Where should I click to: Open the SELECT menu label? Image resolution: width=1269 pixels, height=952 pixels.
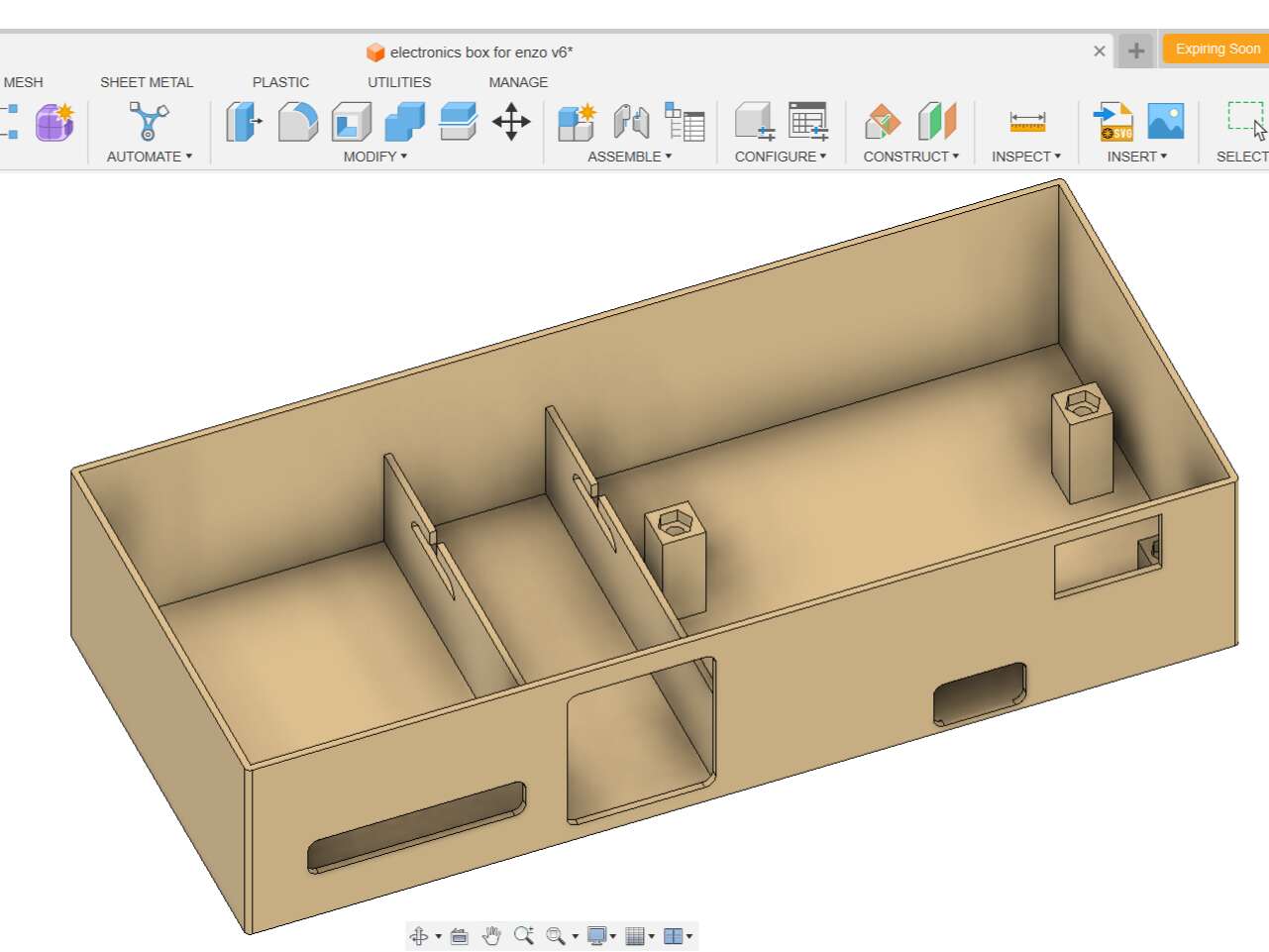point(1242,157)
